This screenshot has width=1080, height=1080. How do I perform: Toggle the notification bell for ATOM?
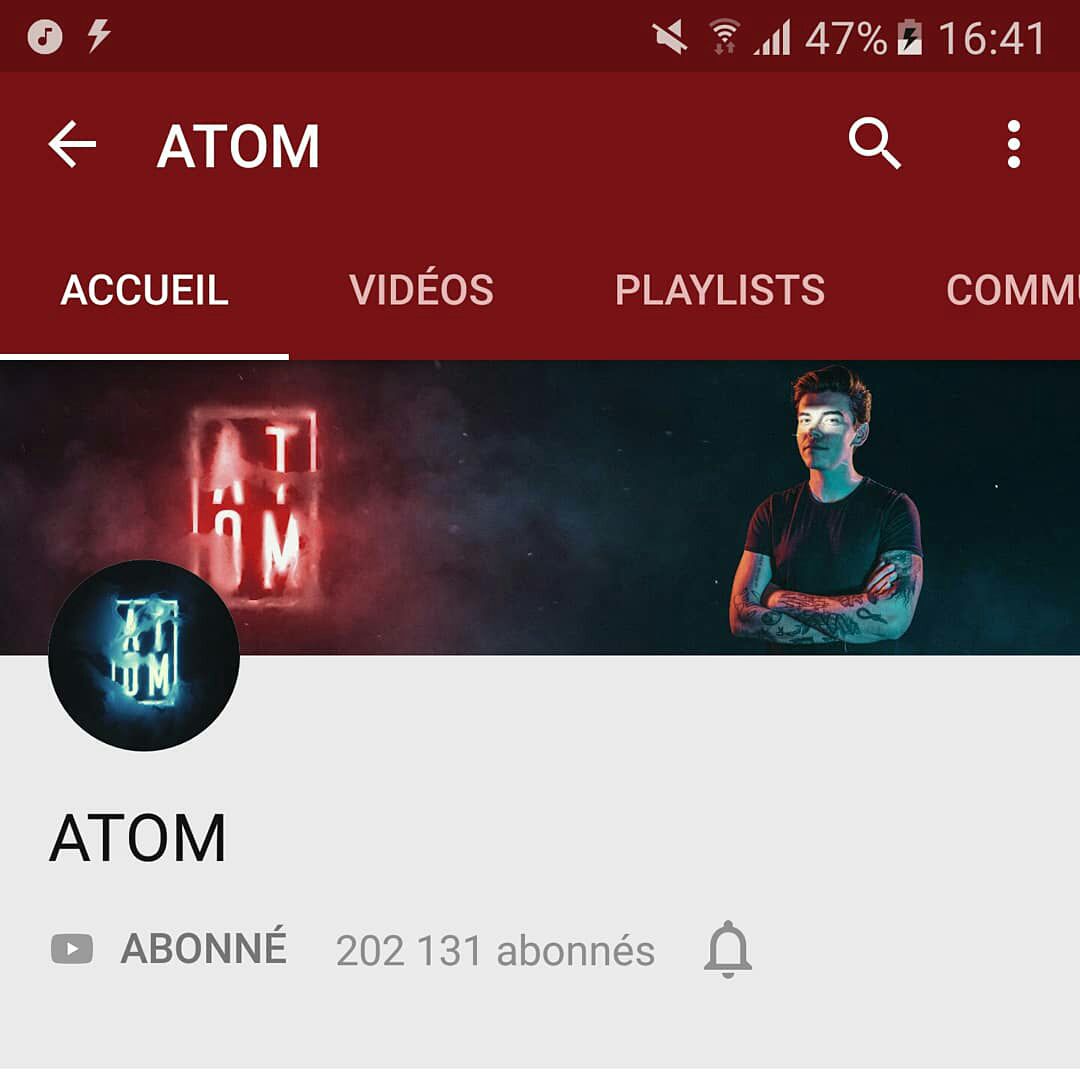[x=728, y=949]
